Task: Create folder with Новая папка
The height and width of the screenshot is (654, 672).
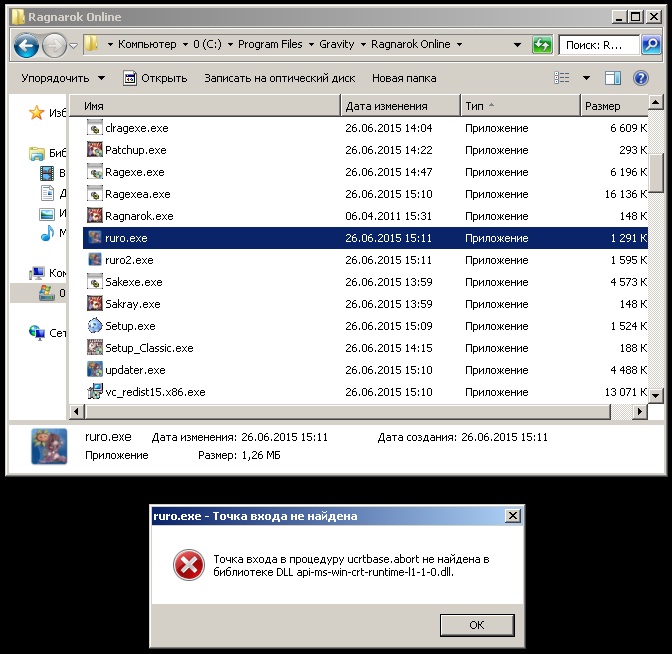Action: coord(404,78)
